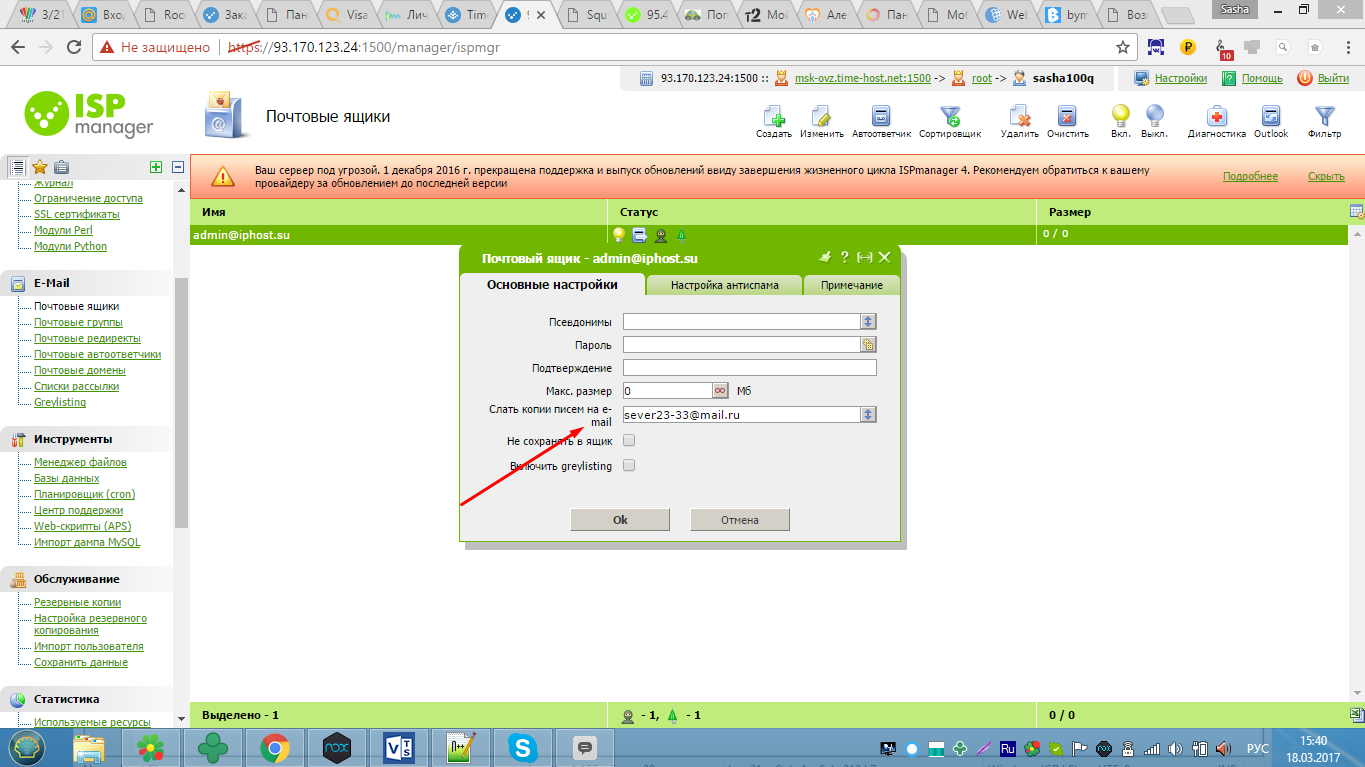This screenshot has height=767, width=1365.
Task: Click the Outlook toolbar icon
Action: (1271, 116)
